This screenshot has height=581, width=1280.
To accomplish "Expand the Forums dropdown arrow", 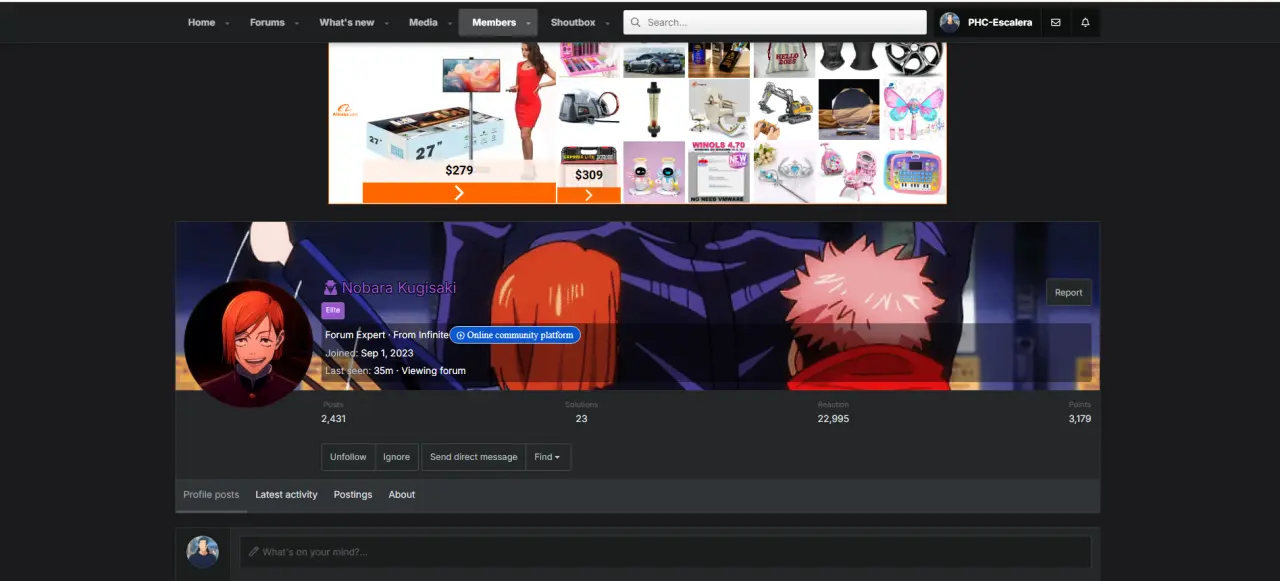I will click(297, 23).
